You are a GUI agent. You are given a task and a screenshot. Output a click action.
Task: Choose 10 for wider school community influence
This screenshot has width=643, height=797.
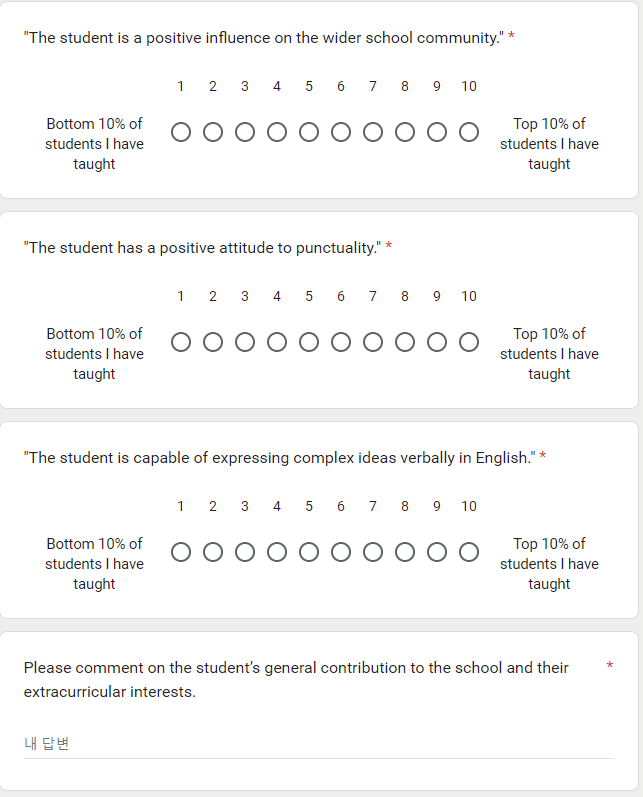469,132
